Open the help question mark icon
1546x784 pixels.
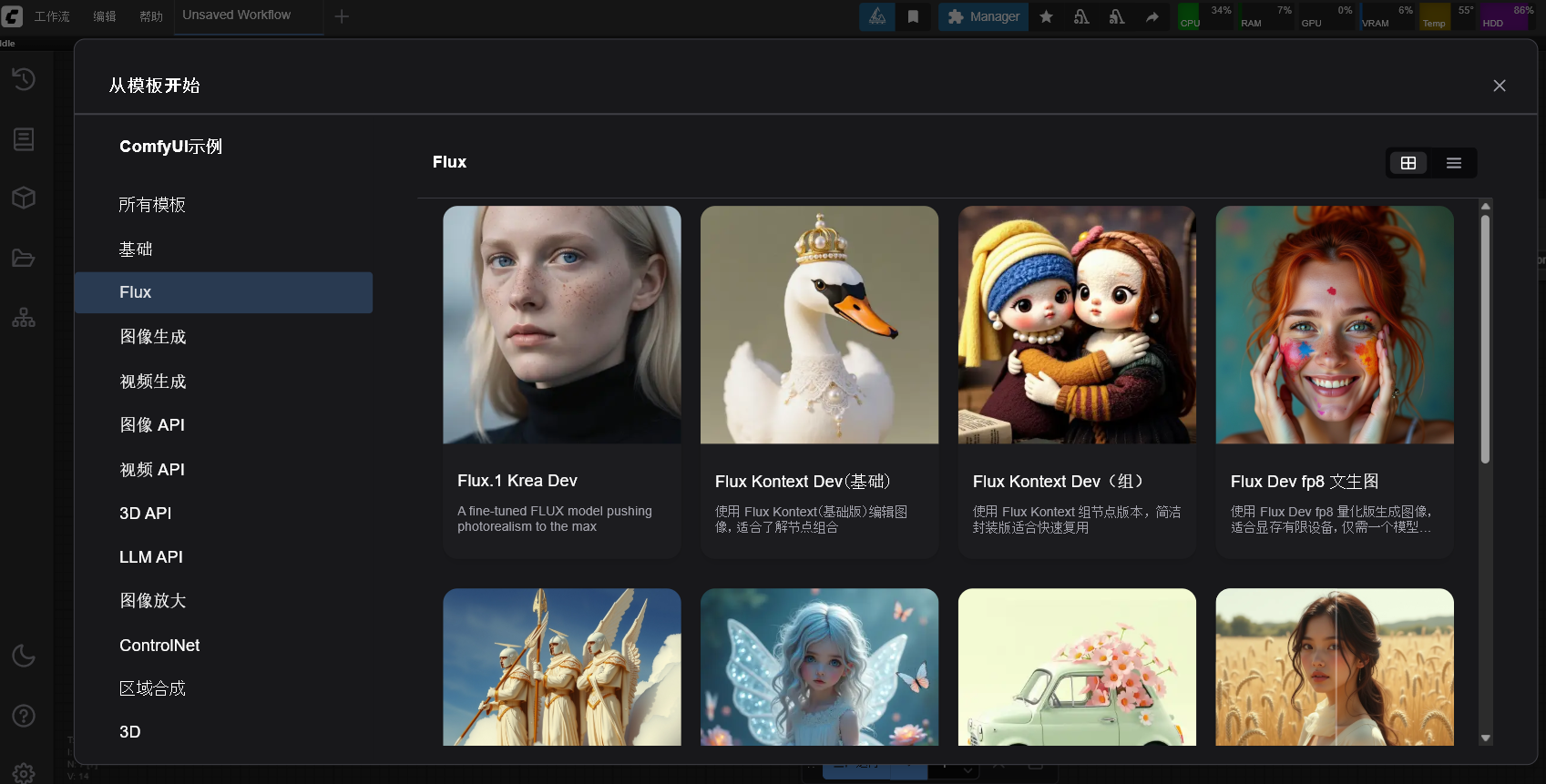click(24, 716)
